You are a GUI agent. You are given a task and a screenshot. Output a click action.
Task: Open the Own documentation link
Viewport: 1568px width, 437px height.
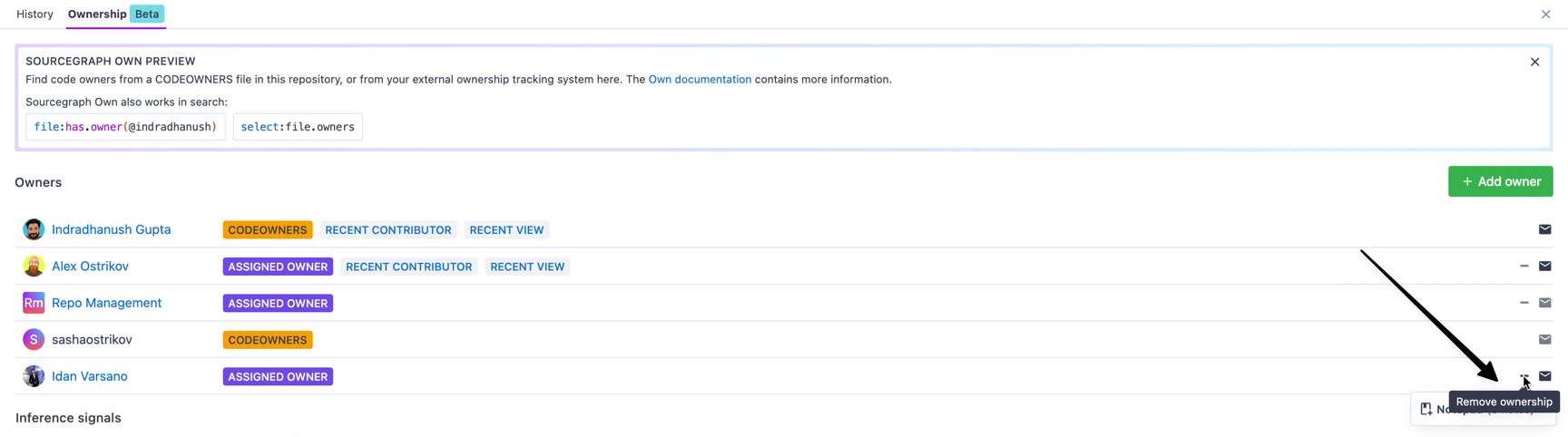click(700, 80)
